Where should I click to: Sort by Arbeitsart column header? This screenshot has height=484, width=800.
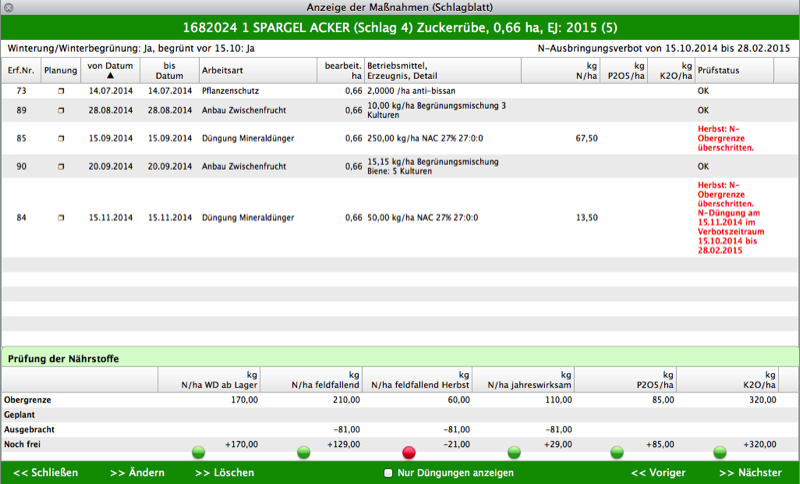pyautogui.click(x=258, y=70)
